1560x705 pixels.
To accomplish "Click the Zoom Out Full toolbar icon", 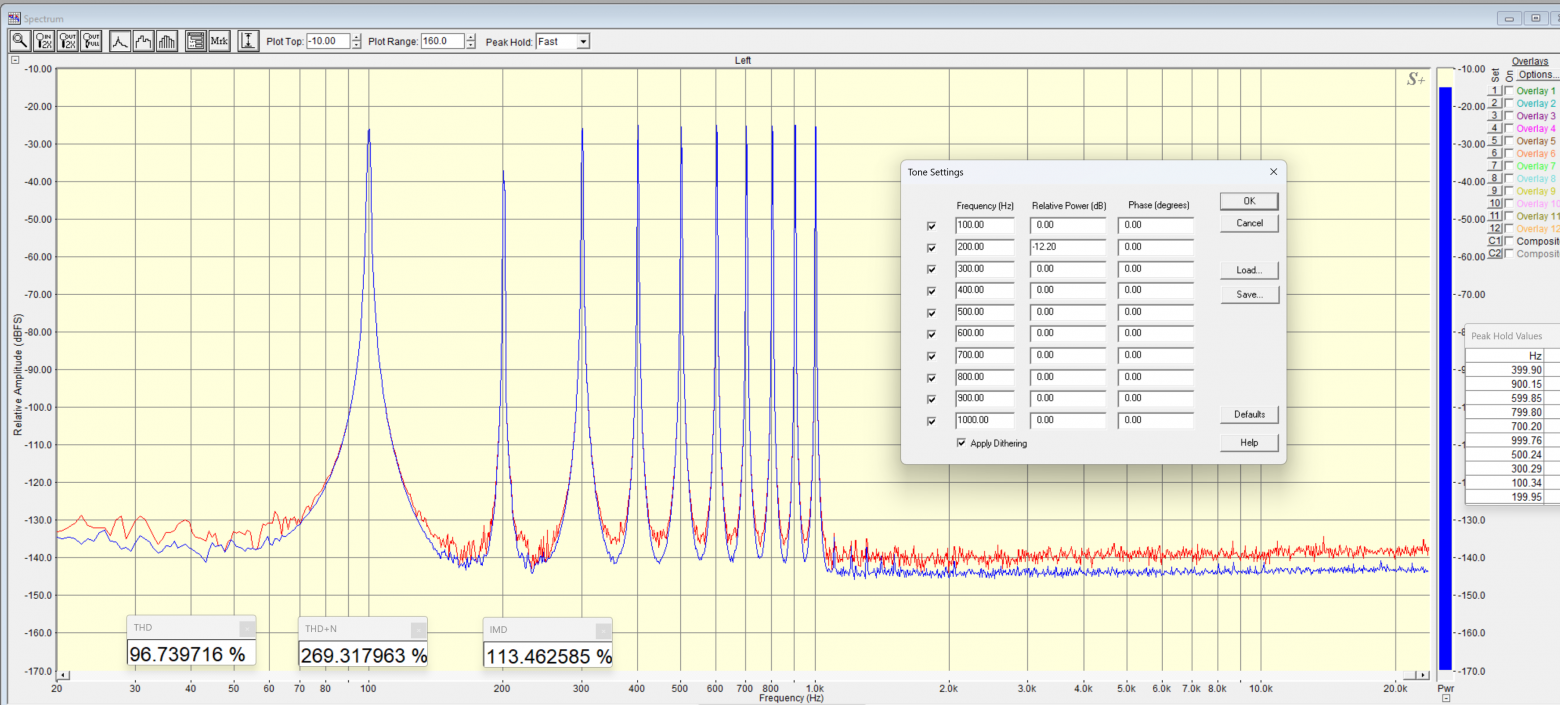I will pyautogui.click(x=91, y=41).
